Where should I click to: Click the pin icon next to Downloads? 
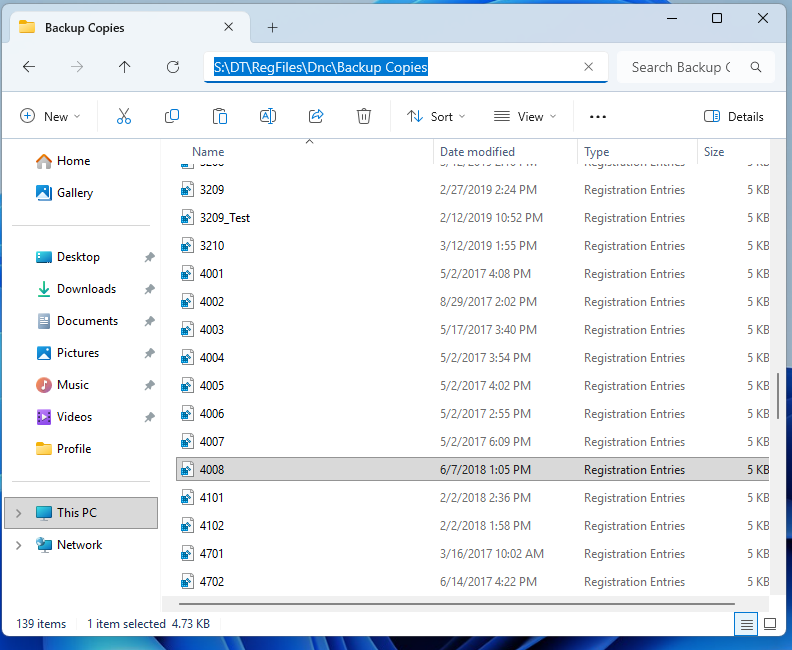[150, 289]
